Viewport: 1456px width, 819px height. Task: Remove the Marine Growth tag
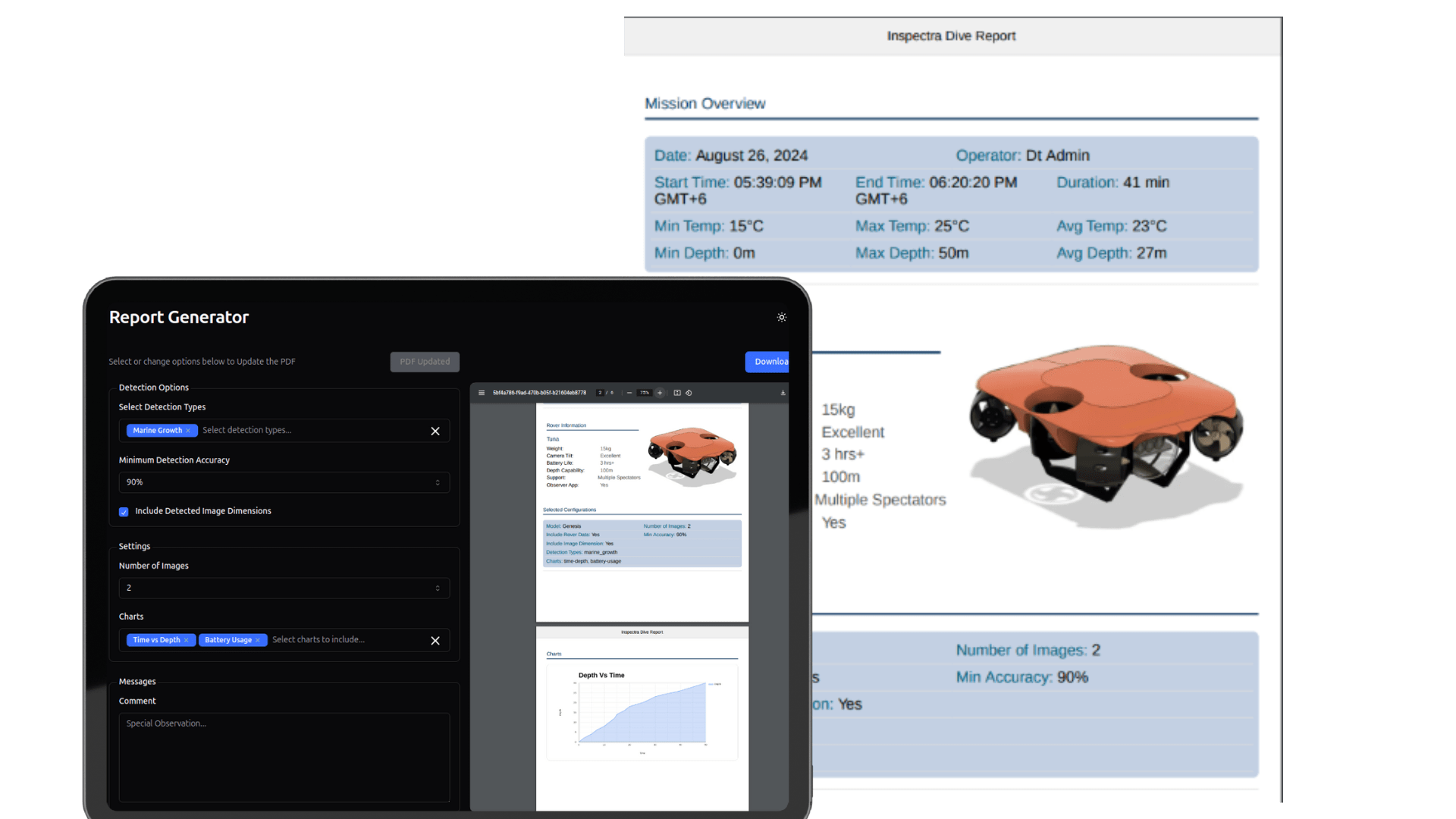[188, 431]
